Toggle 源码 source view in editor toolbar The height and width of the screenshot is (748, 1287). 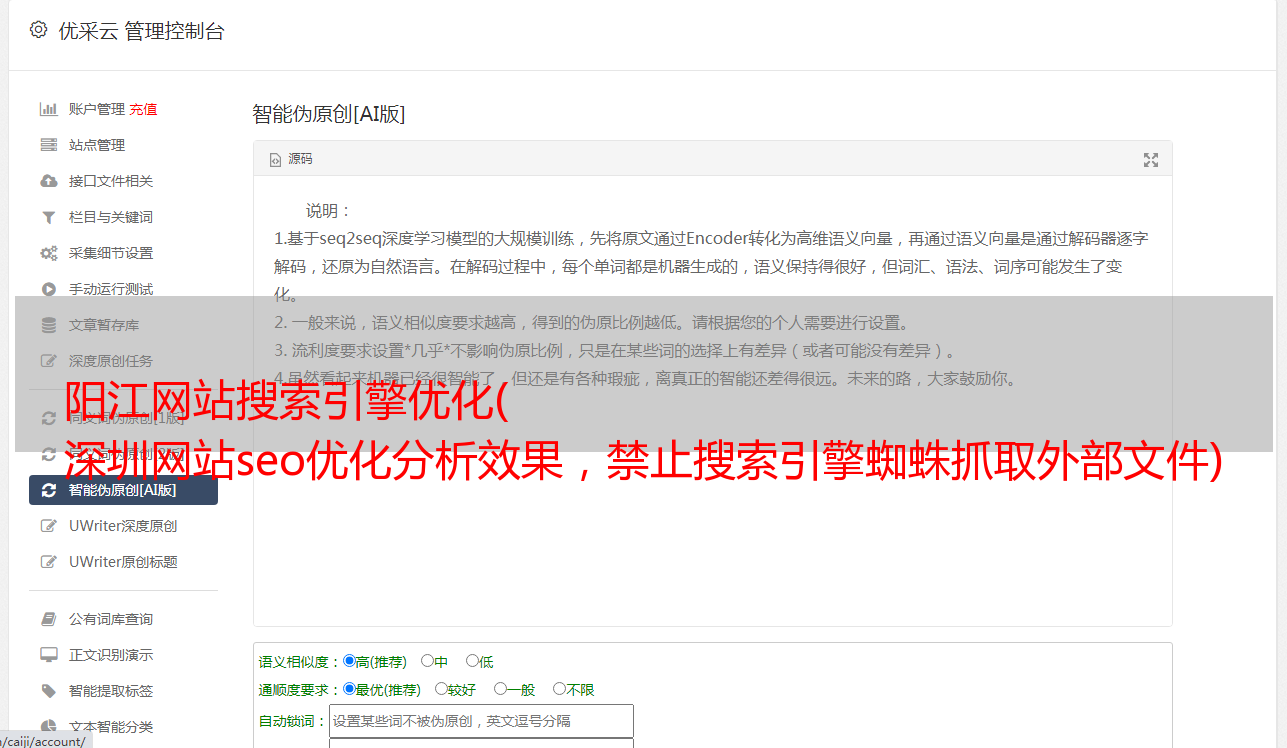click(291, 159)
